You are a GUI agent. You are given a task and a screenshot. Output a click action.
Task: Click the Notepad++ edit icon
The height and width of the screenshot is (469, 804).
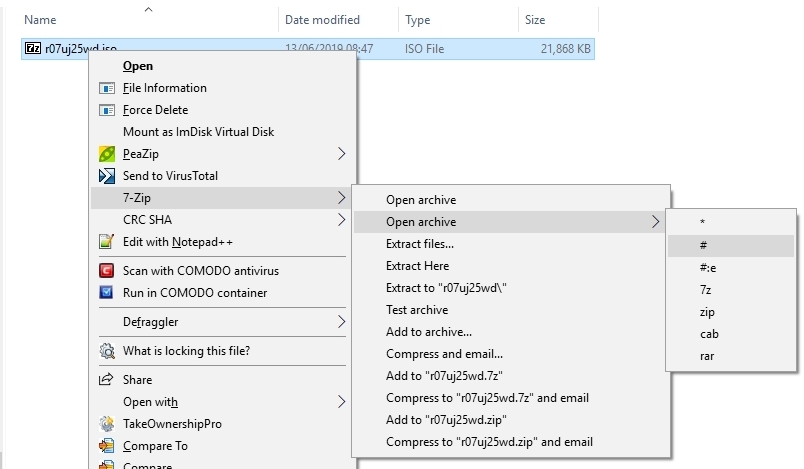pos(107,242)
